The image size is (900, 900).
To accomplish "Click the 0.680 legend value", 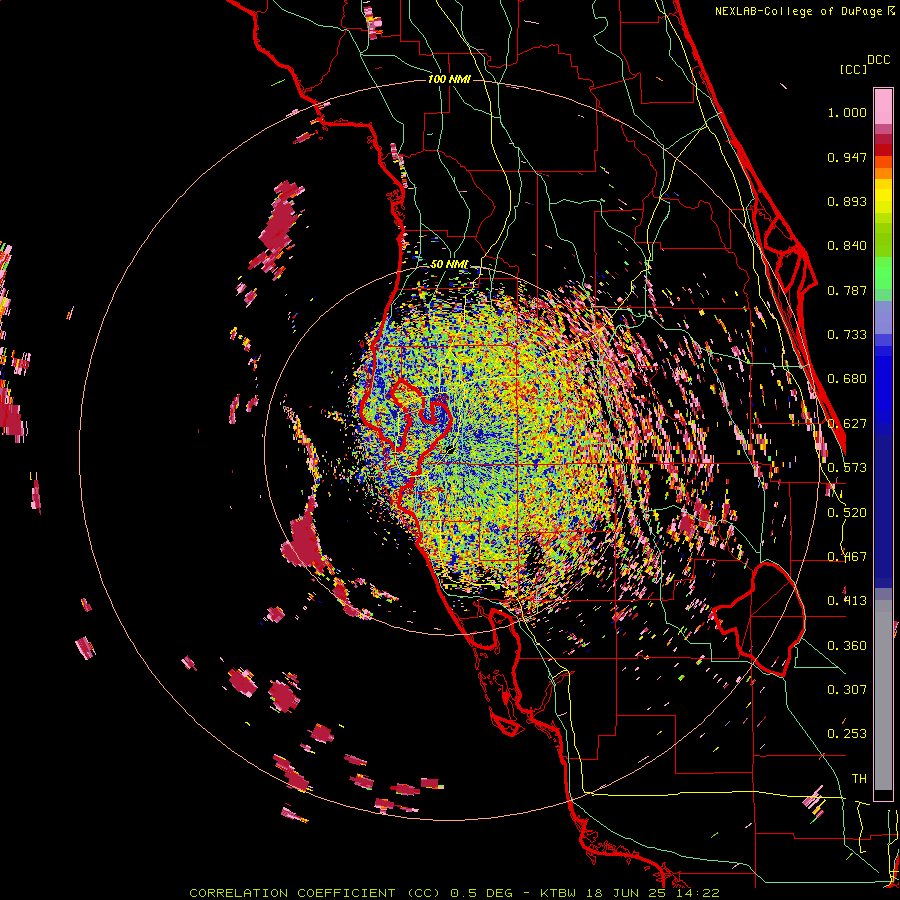I will 847,379.
